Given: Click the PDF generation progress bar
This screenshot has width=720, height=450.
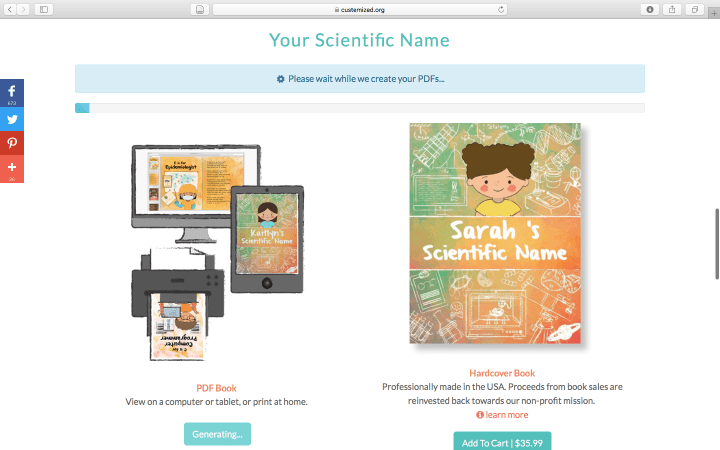Looking at the screenshot, I should click(x=360, y=108).
